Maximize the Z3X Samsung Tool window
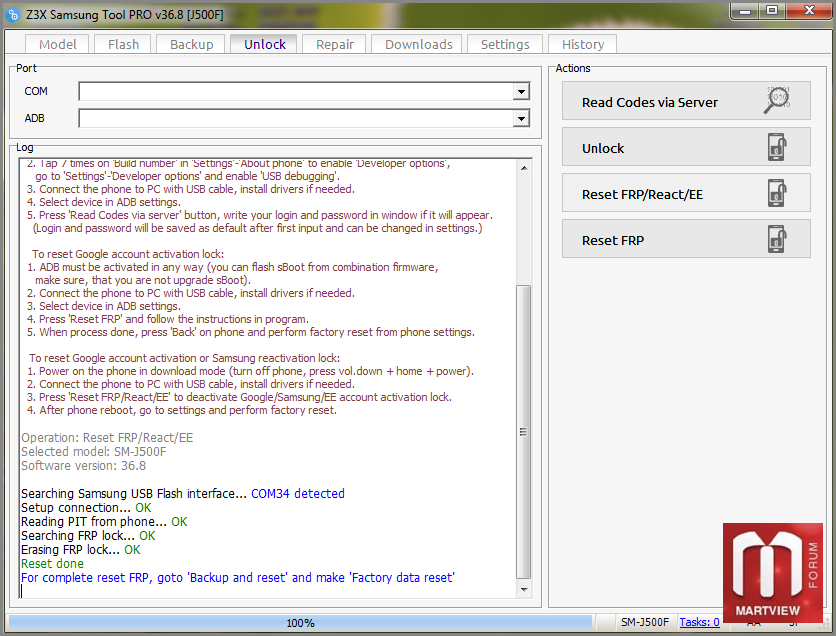This screenshot has height=636, width=836. click(771, 11)
